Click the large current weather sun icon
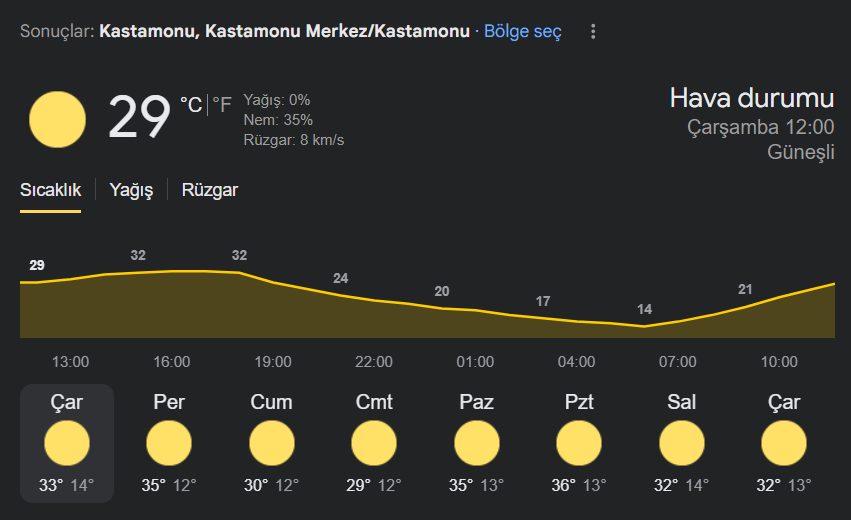Screen dimensions: 851x520 57,119
